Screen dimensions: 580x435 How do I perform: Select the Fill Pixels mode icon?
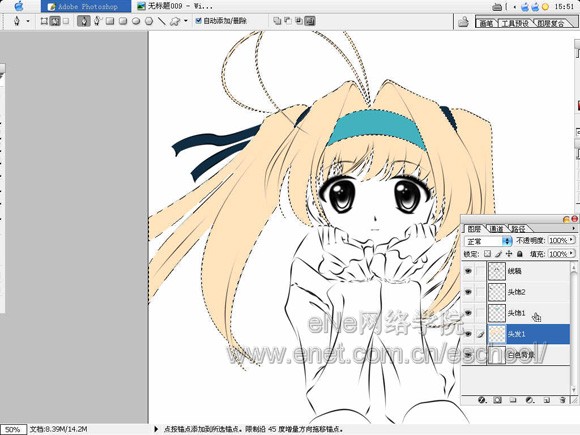(x=66, y=21)
